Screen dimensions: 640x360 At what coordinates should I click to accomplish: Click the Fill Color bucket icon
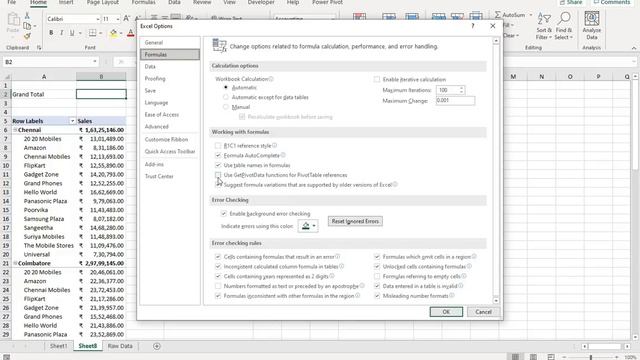[x=113, y=33]
